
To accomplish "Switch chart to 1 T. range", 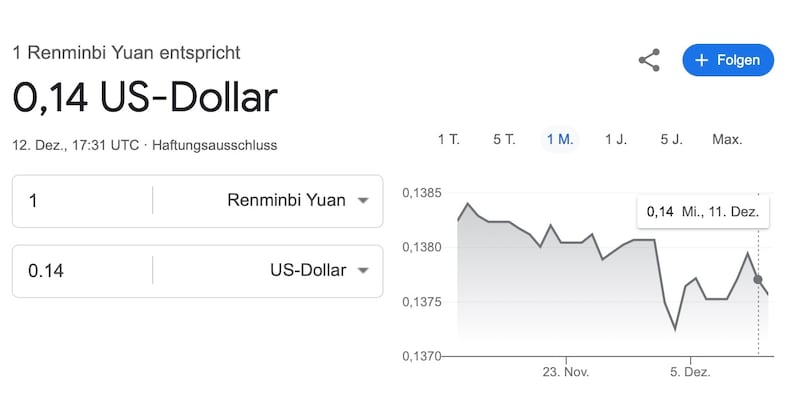I will pos(448,139).
